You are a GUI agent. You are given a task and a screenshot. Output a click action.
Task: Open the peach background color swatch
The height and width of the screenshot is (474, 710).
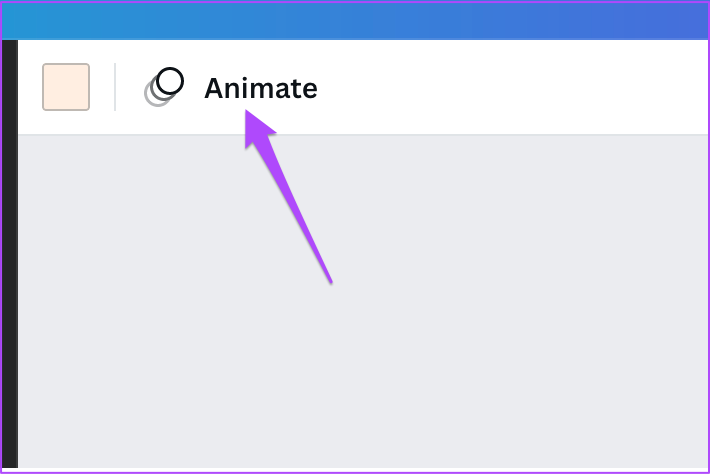tap(66, 87)
